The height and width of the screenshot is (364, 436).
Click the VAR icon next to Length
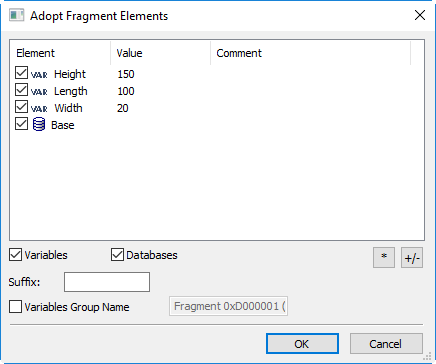click(39, 92)
